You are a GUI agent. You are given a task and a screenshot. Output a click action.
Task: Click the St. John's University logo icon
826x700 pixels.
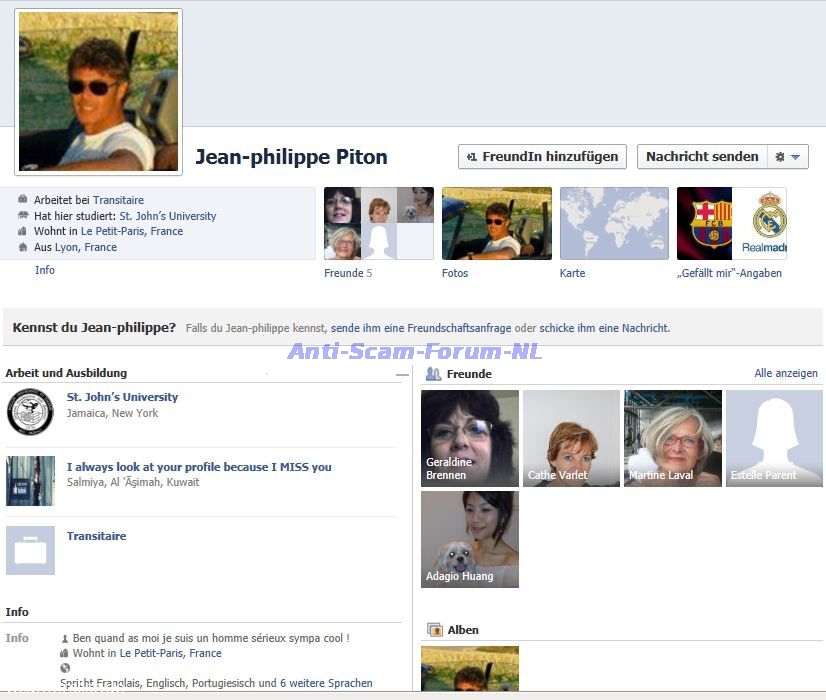(30, 412)
